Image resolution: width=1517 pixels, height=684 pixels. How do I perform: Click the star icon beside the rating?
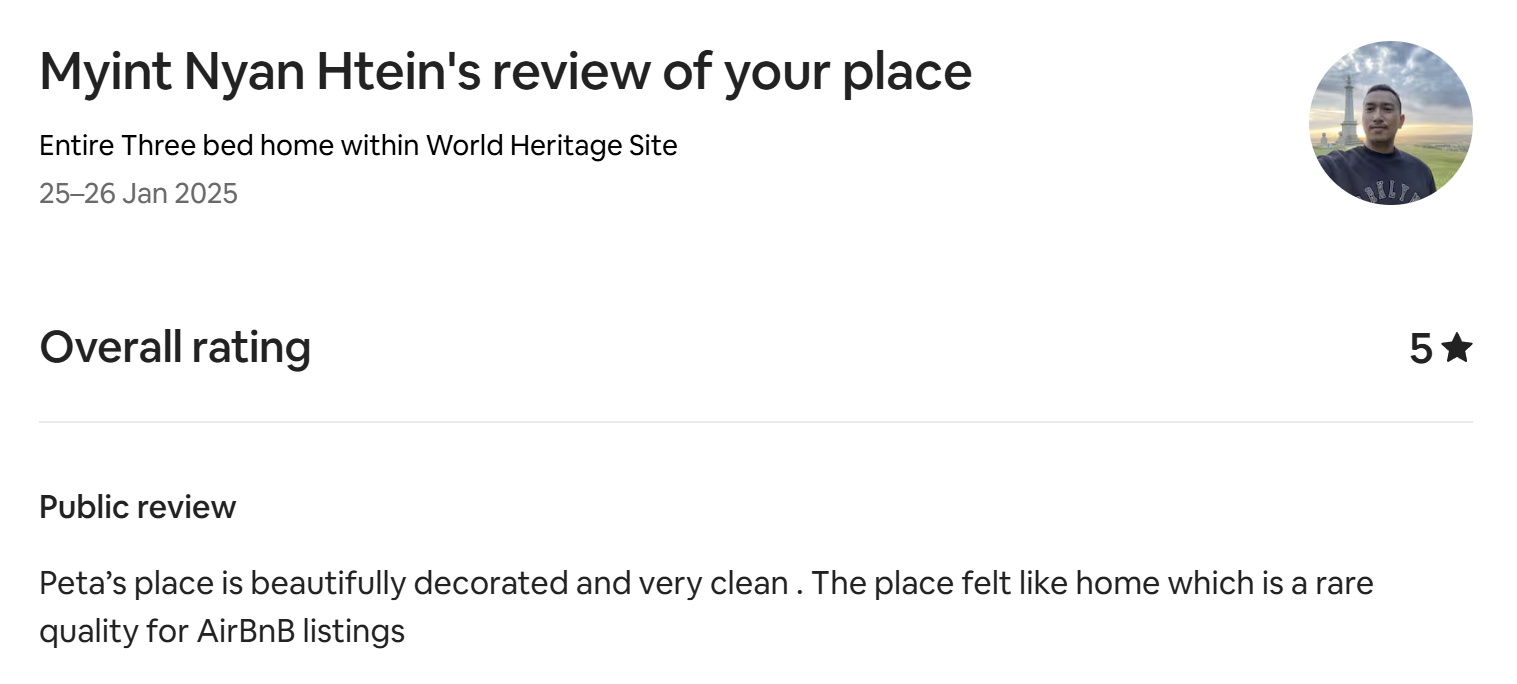[1457, 348]
